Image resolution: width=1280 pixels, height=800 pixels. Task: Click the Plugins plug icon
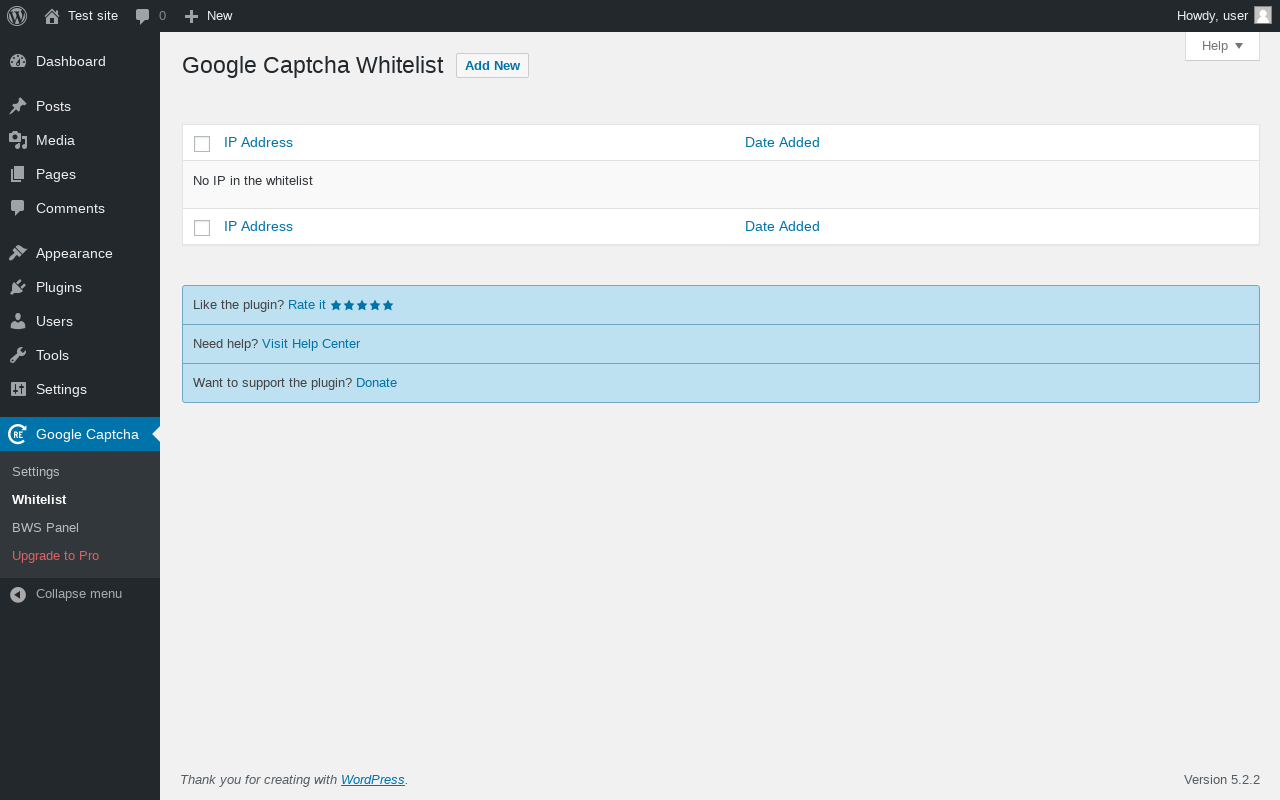18,287
